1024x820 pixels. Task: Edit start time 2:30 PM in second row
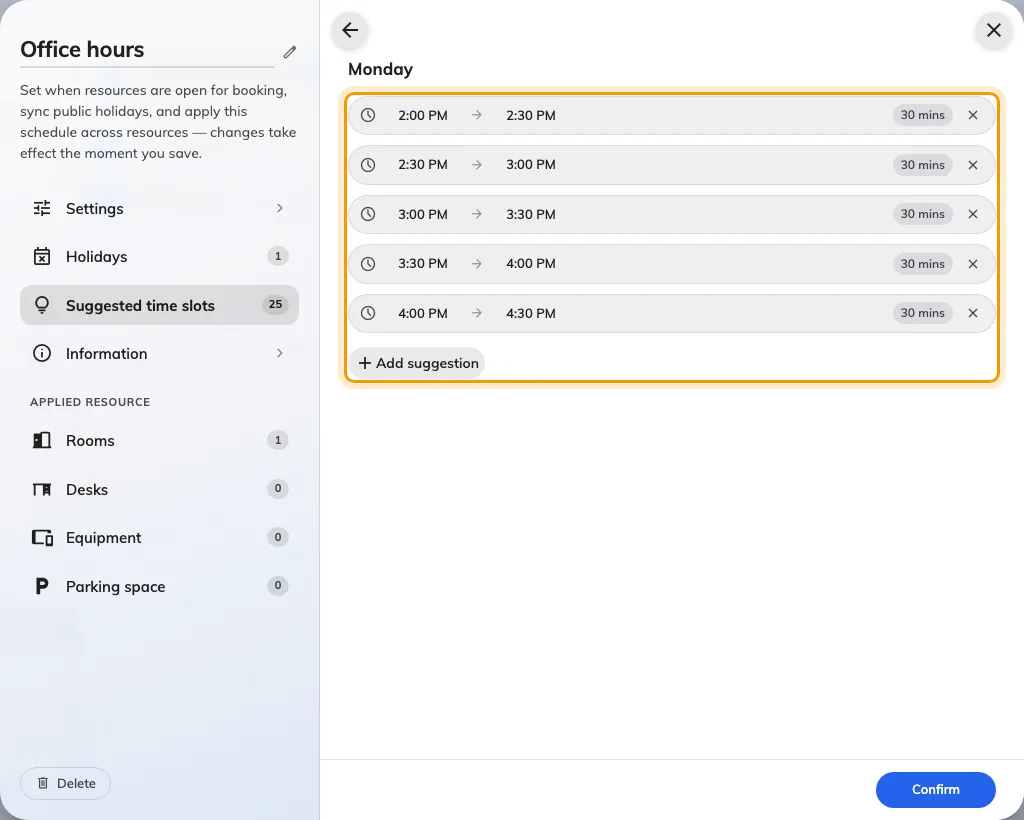[423, 165]
